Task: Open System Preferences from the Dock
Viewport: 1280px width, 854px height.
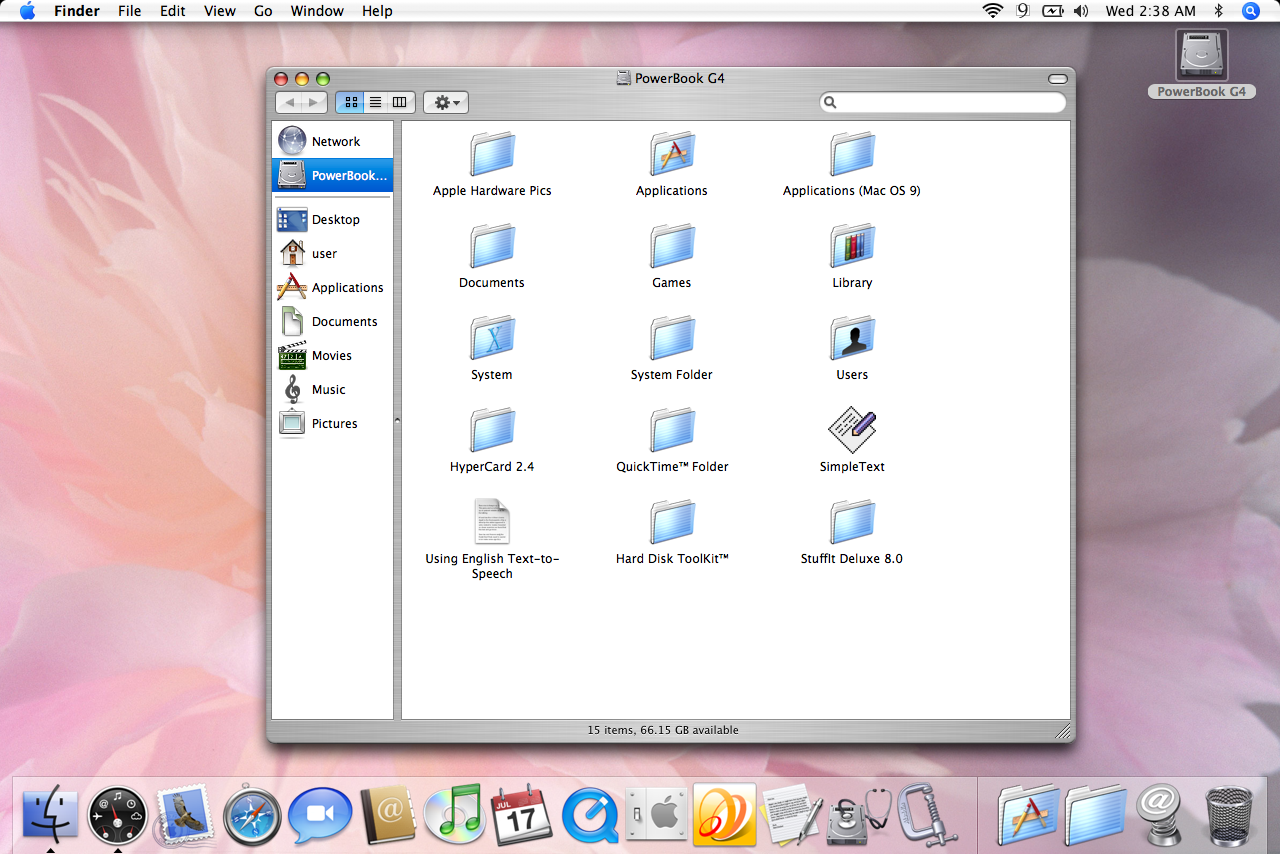Action: pos(657,815)
